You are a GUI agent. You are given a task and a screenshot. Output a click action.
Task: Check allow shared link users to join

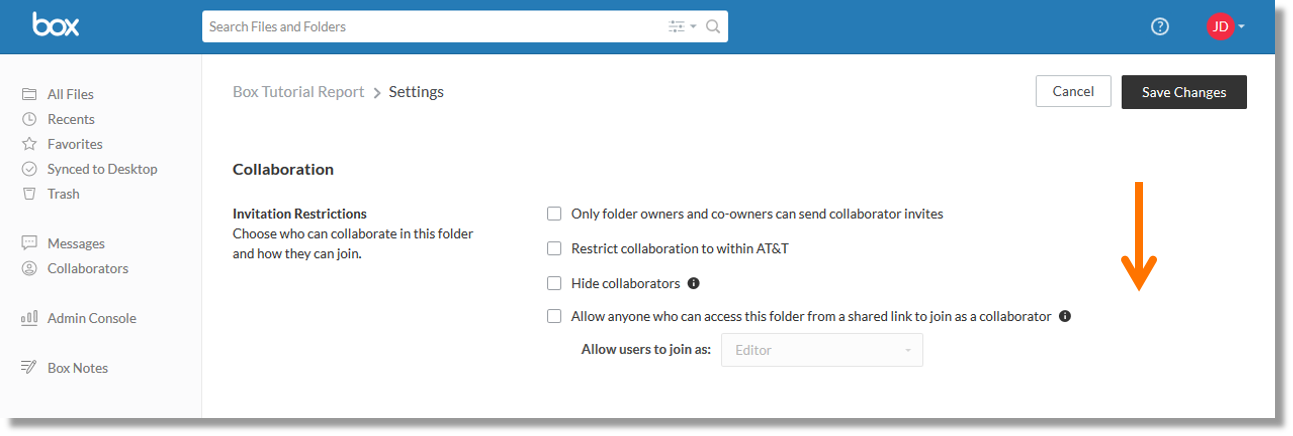coord(554,316)
